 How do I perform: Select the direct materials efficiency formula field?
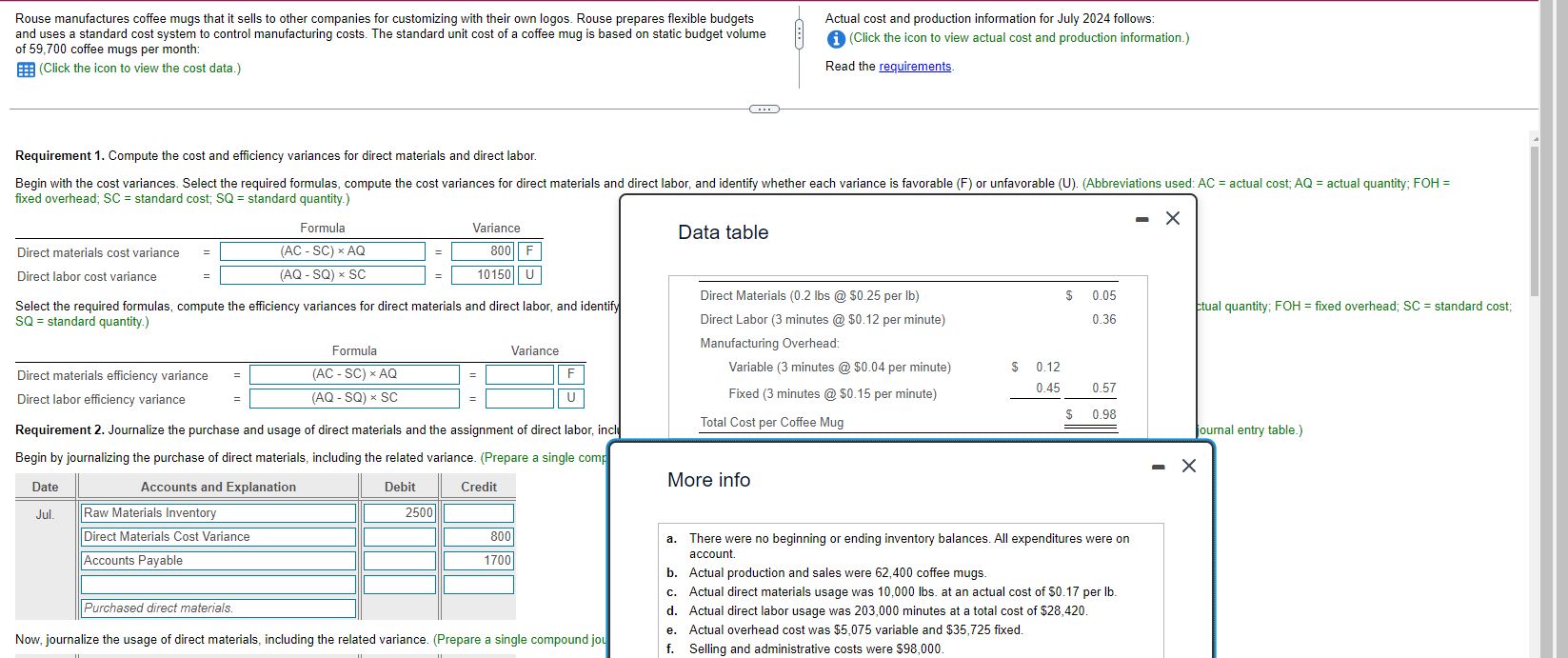pos(354,374)
